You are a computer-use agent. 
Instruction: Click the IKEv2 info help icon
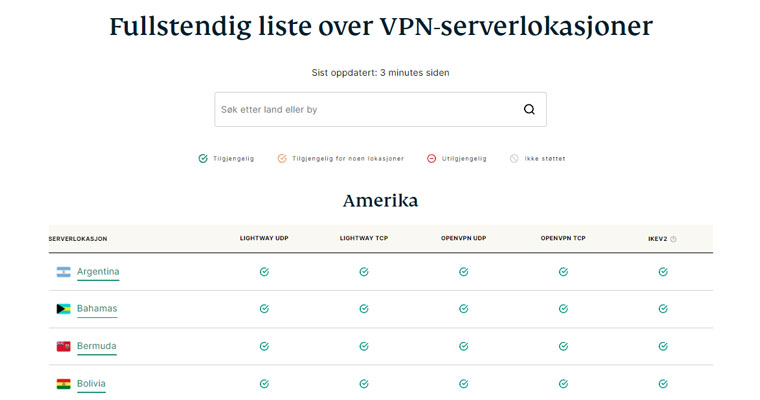point(673,239)
